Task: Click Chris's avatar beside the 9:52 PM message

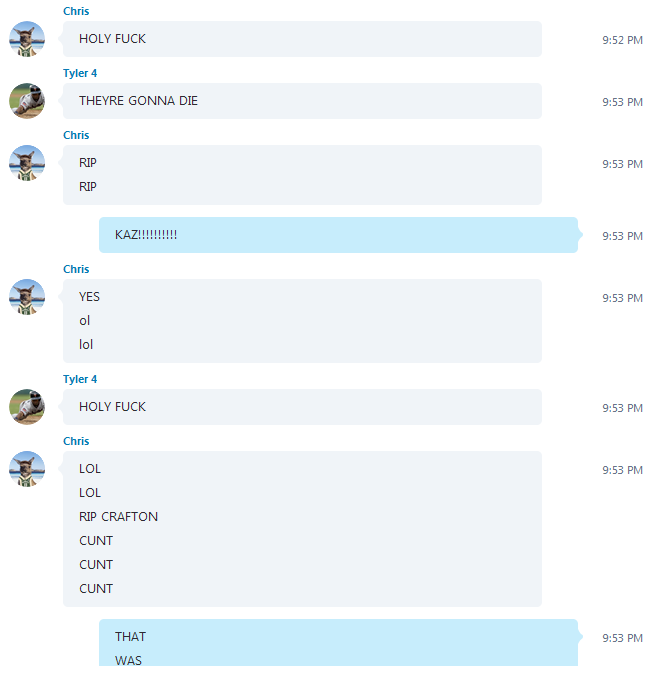Action: pyautogui.click(x=27, y=39)
